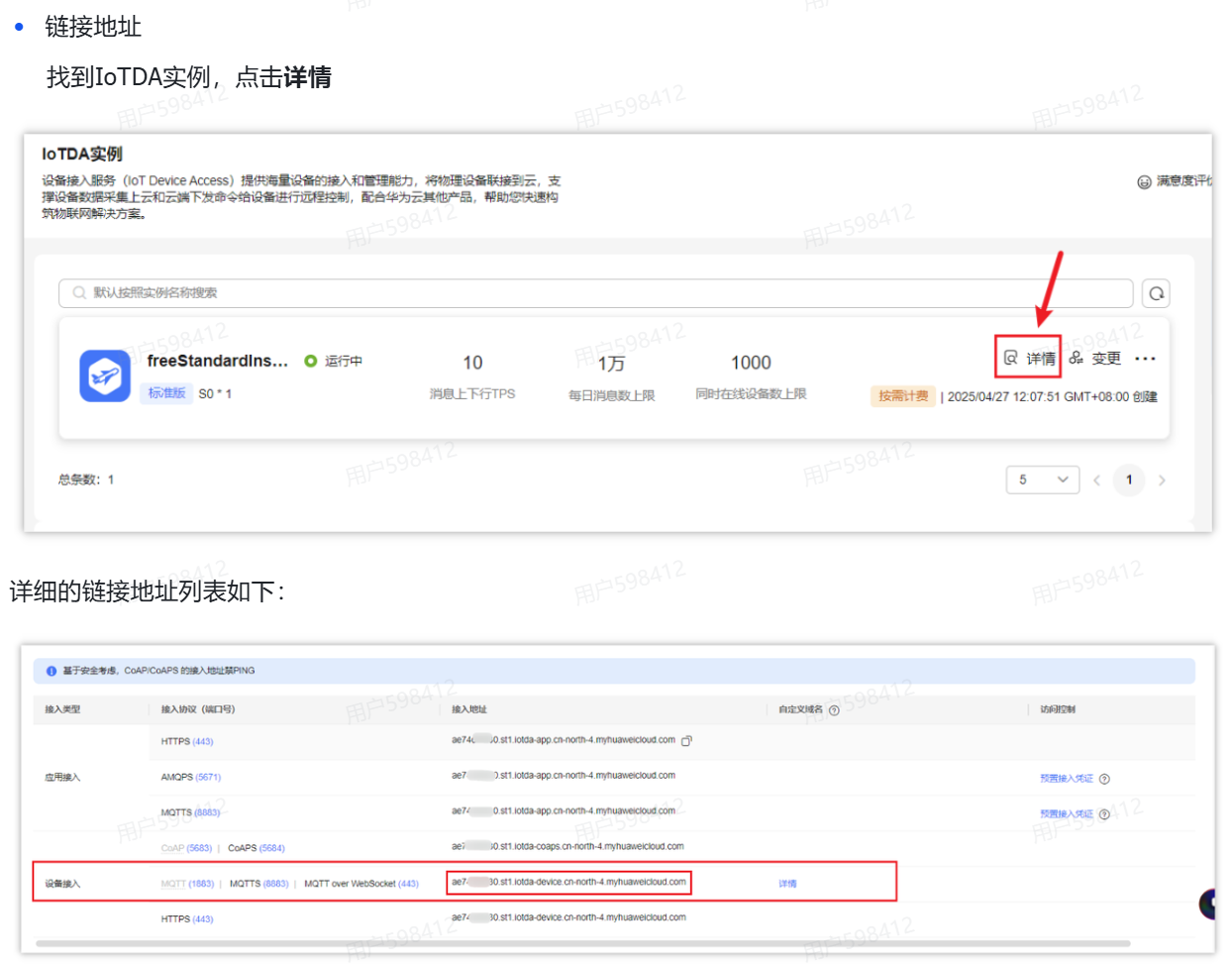Click the S0 * 1 specification text
Viewport: 1232px width, 966px height.
[215, 394]
